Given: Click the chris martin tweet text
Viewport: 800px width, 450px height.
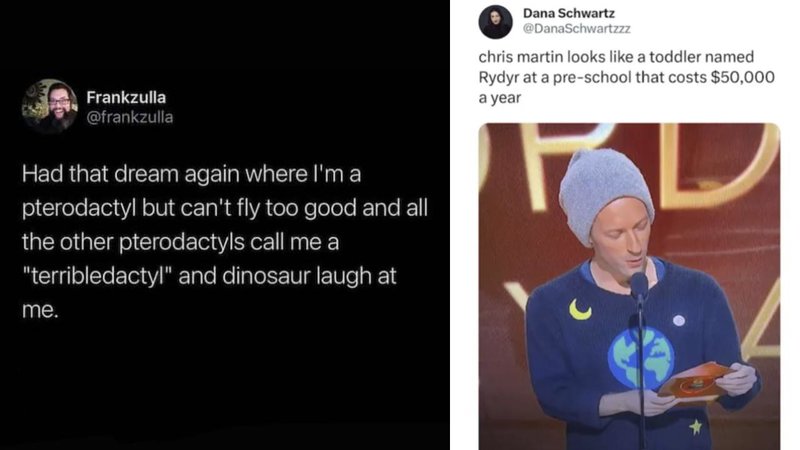Looking at the screenshot, I should point(621,76).
